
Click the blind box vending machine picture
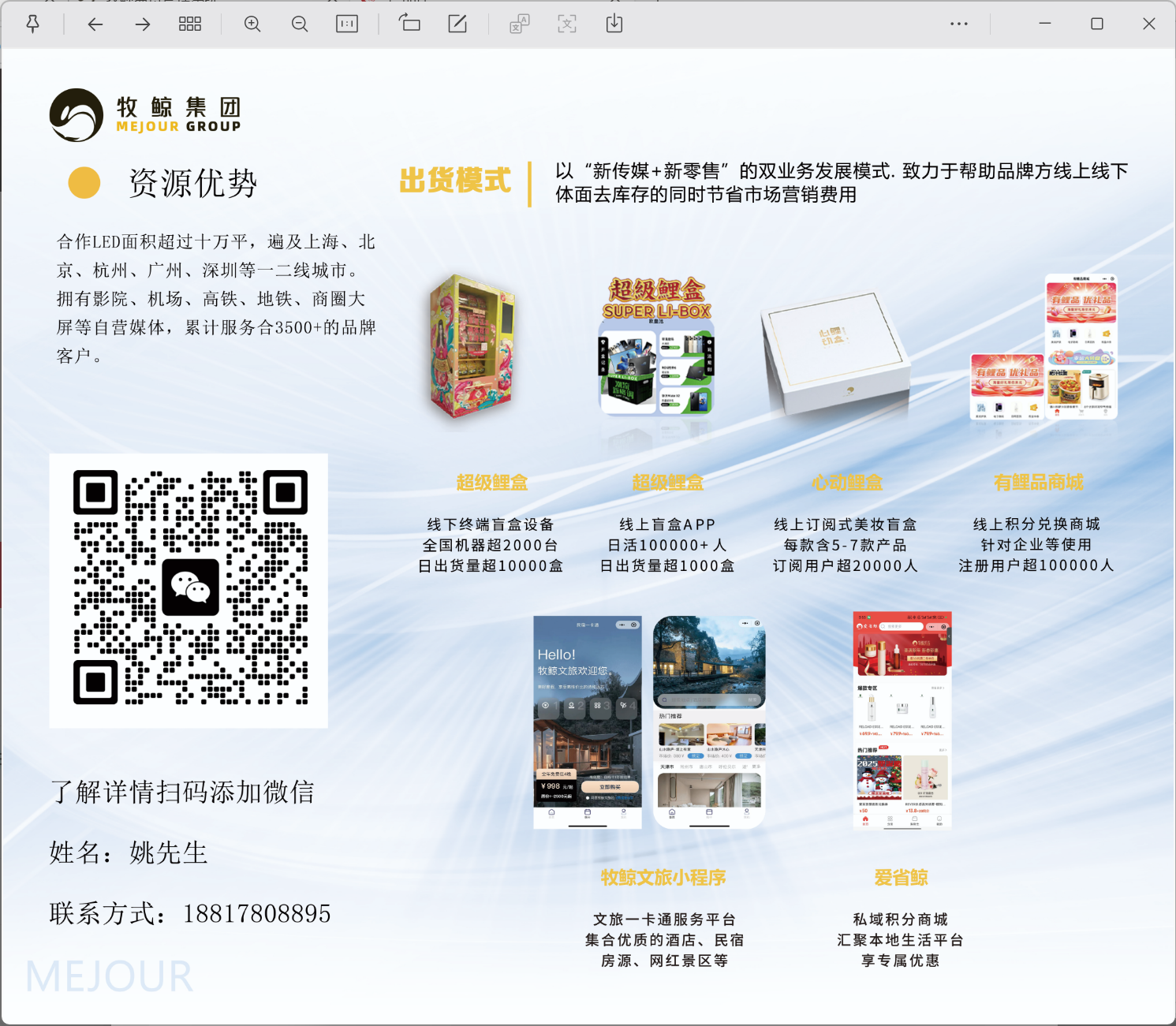point(472,345)
